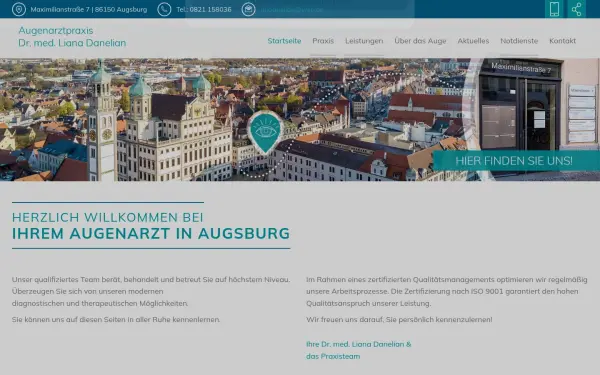Click the paragraph starting Im Rahmen eines zertifizierten
Viewport: 600px width, 375px height.
[447, 291]
